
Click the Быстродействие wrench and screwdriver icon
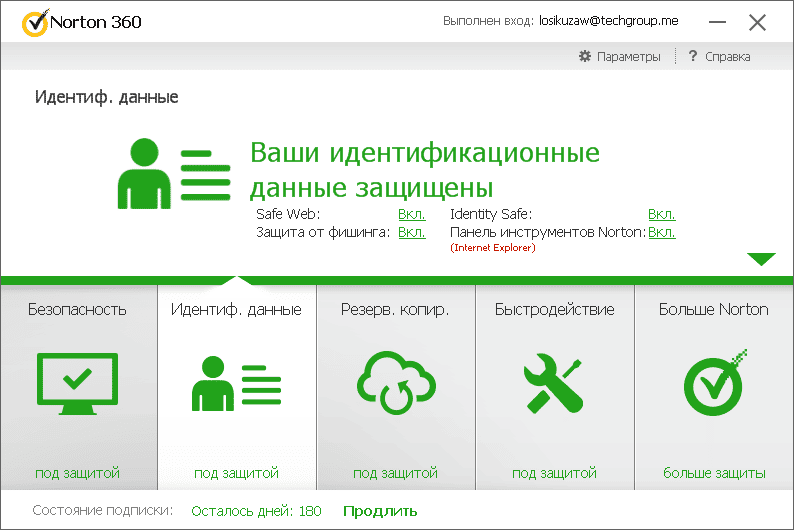click(553, 383)
